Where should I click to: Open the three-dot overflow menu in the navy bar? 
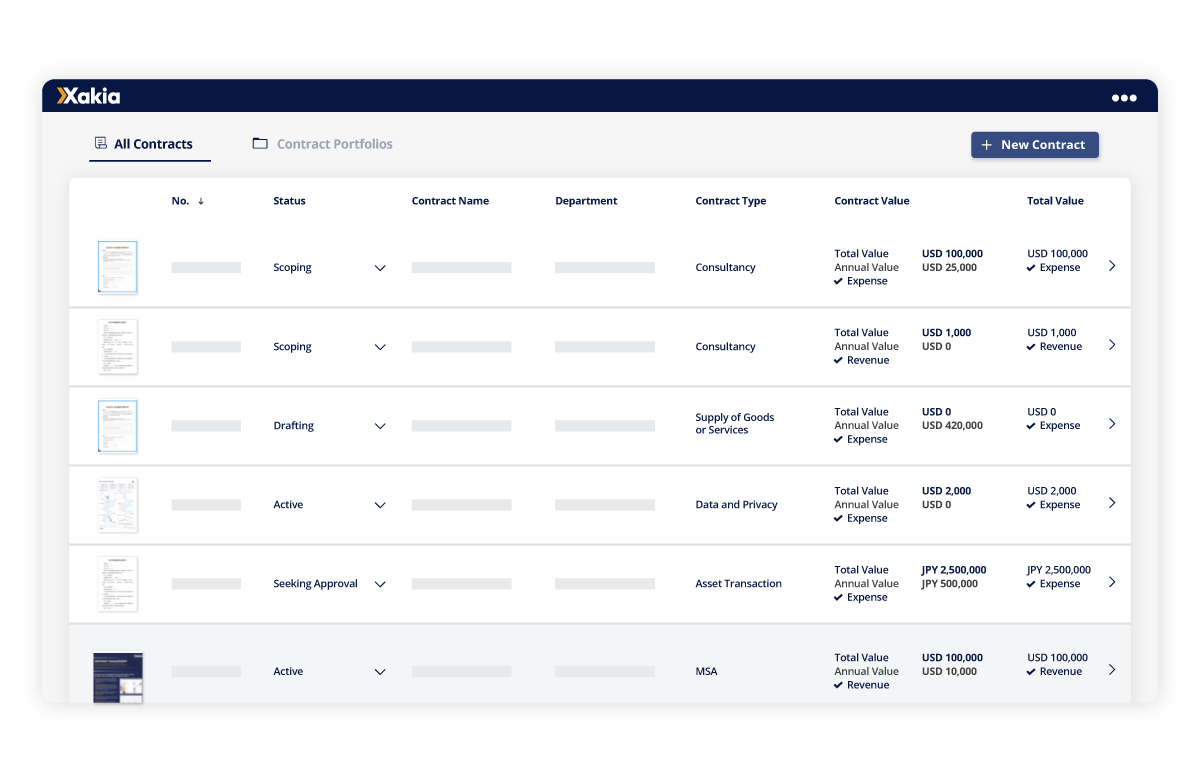(1124, 97)
